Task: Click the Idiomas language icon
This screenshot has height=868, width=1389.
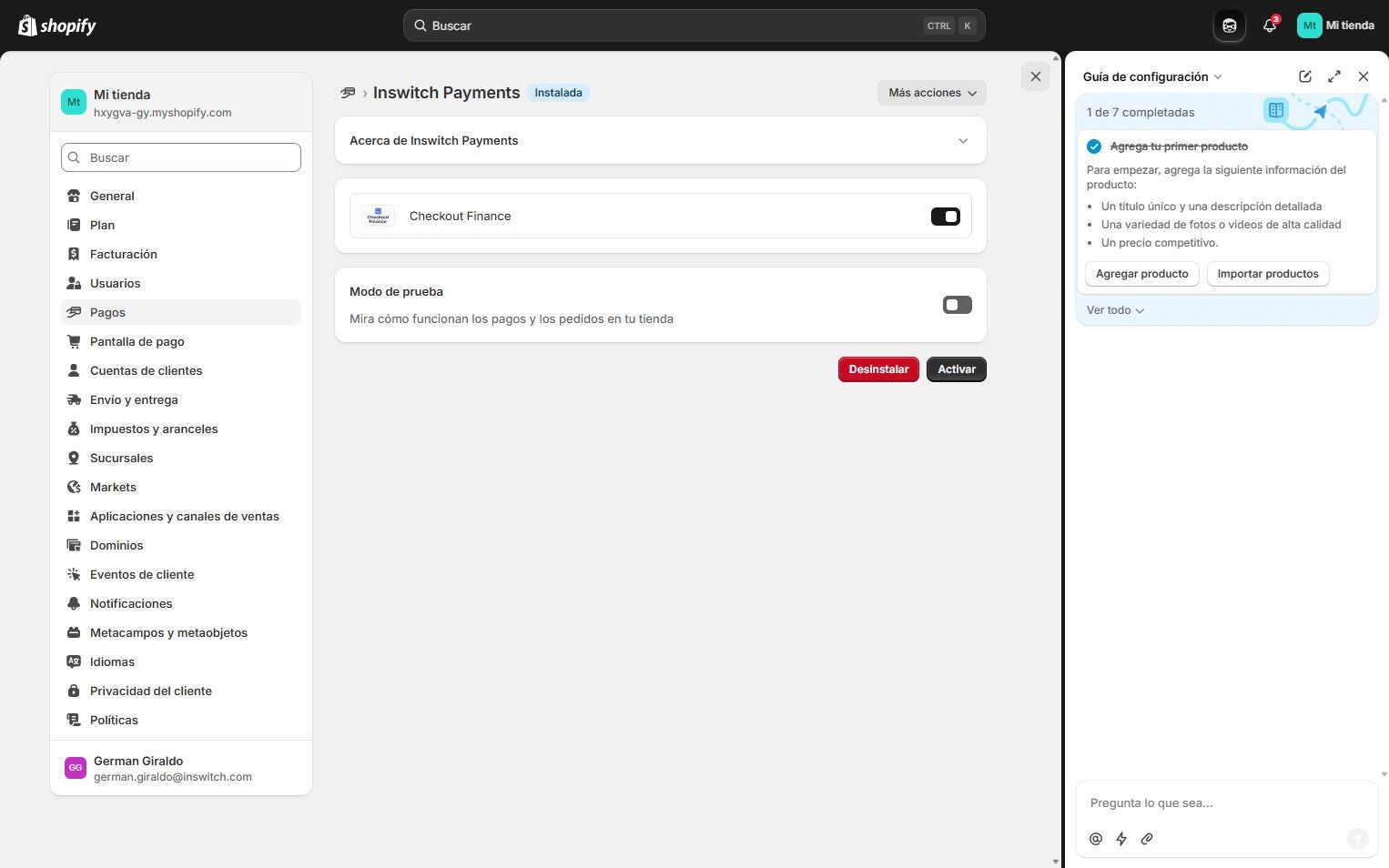Action: coord(74,661)
